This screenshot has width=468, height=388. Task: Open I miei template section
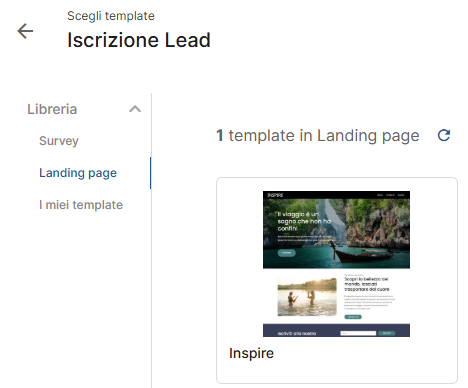tap(81, 205)
